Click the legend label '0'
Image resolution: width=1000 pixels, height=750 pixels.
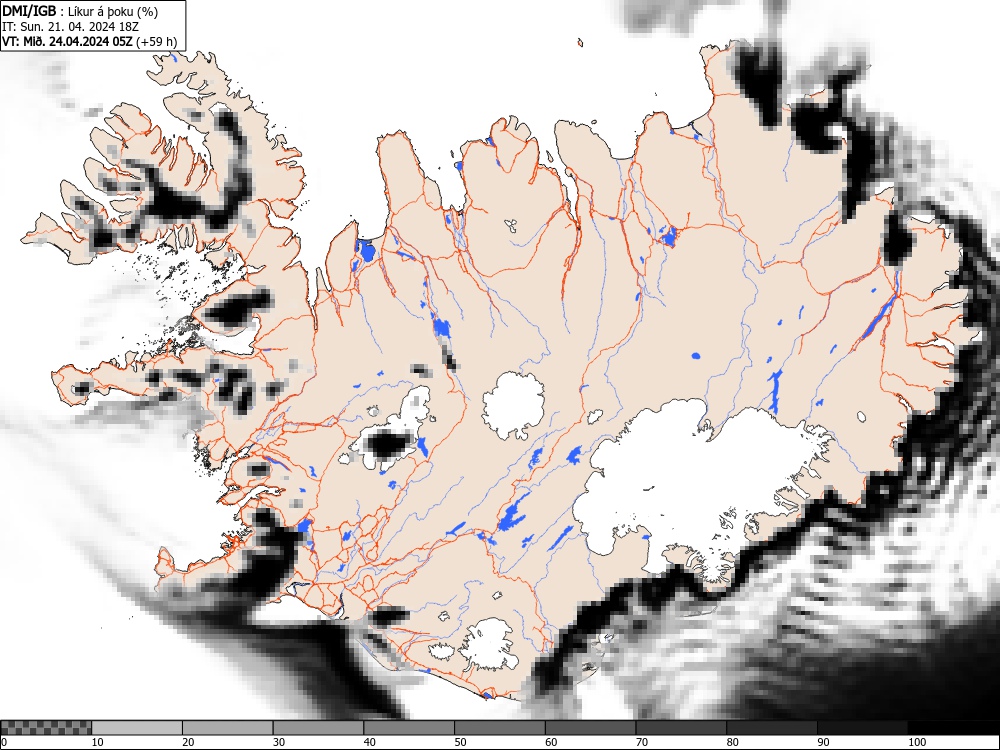coord(4,742)
